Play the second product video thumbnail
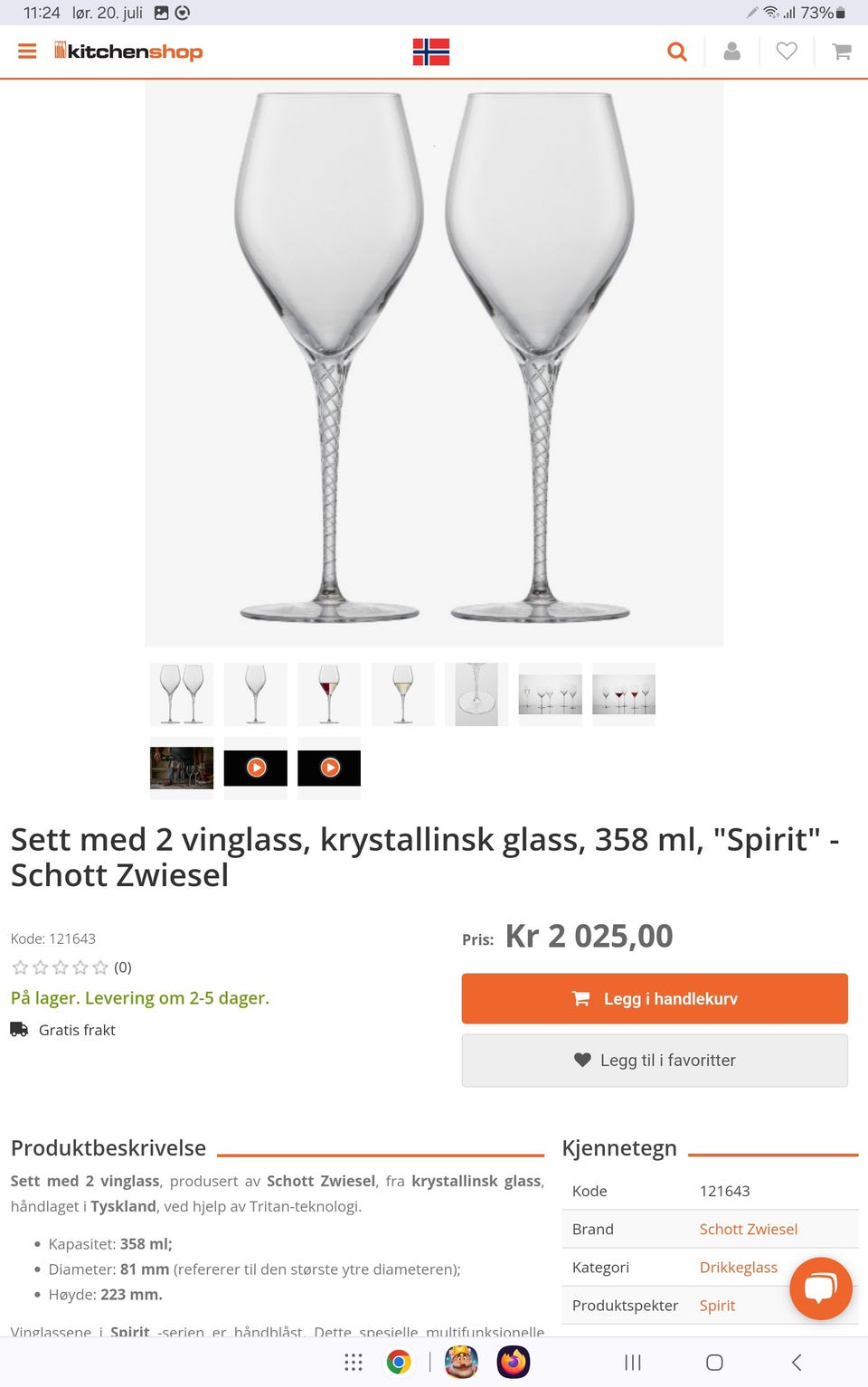868x1387 pixels. point(330,768)
